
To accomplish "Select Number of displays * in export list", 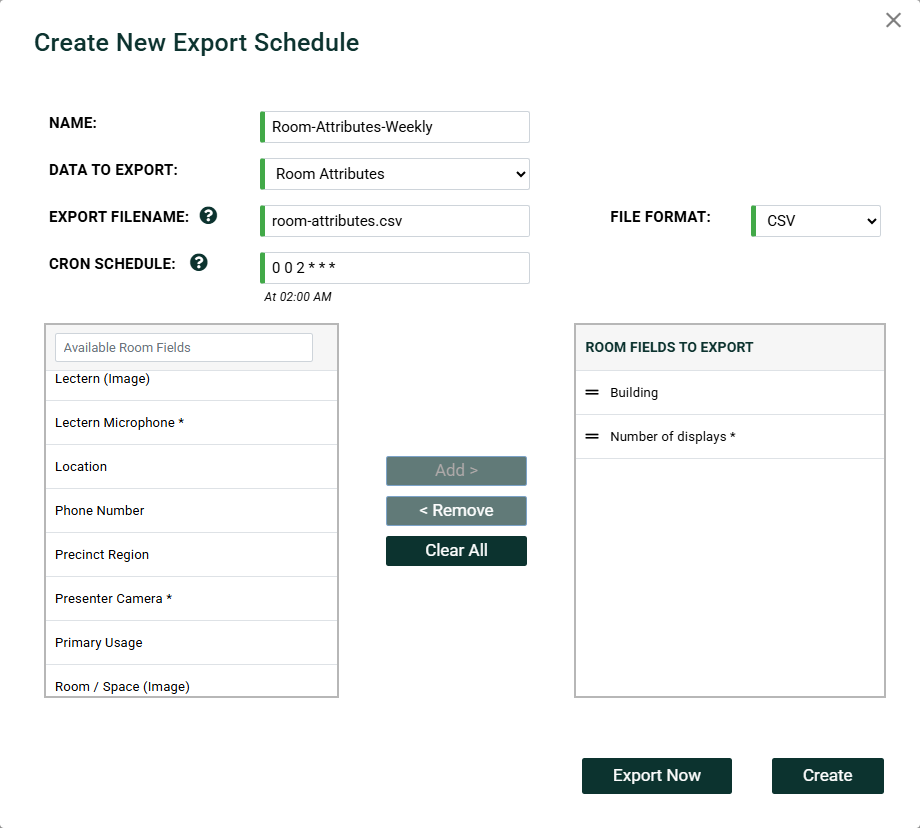I will (729, 437).
